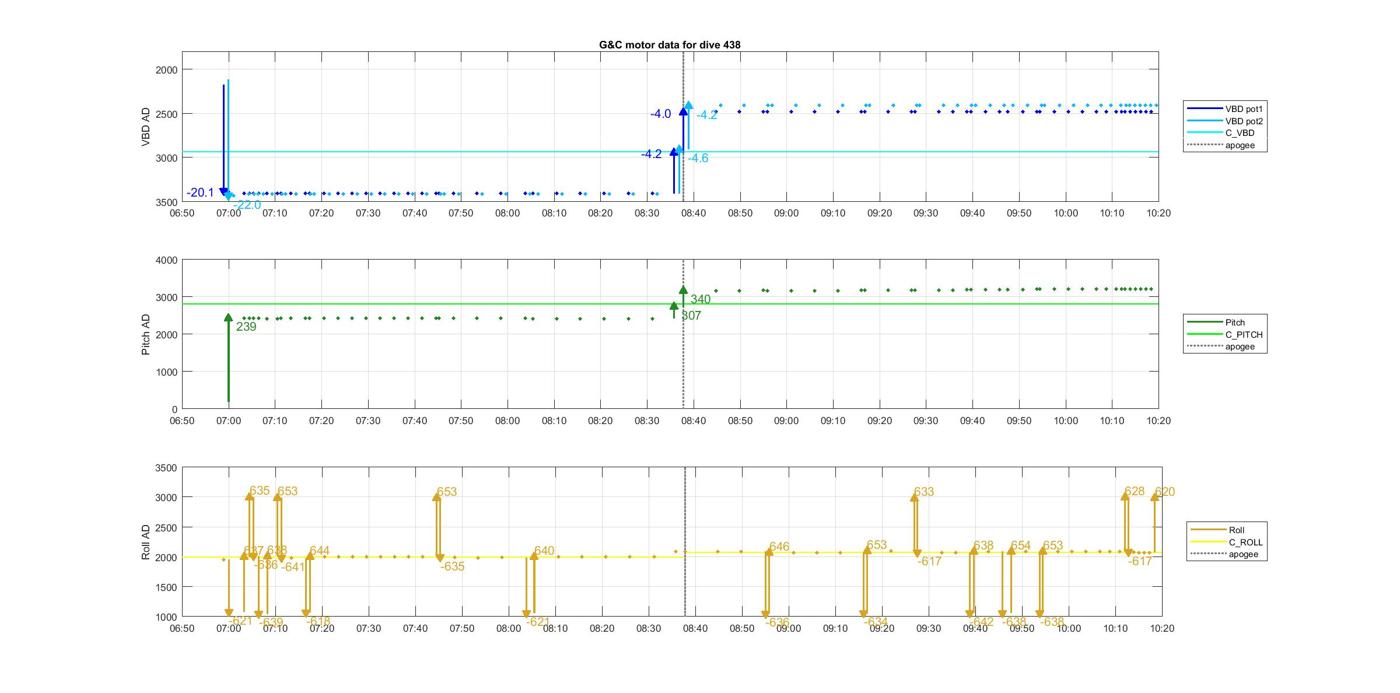Click the '646' roll data label
The width and height of the screenshot is (1400, 693).
[779, 547]
